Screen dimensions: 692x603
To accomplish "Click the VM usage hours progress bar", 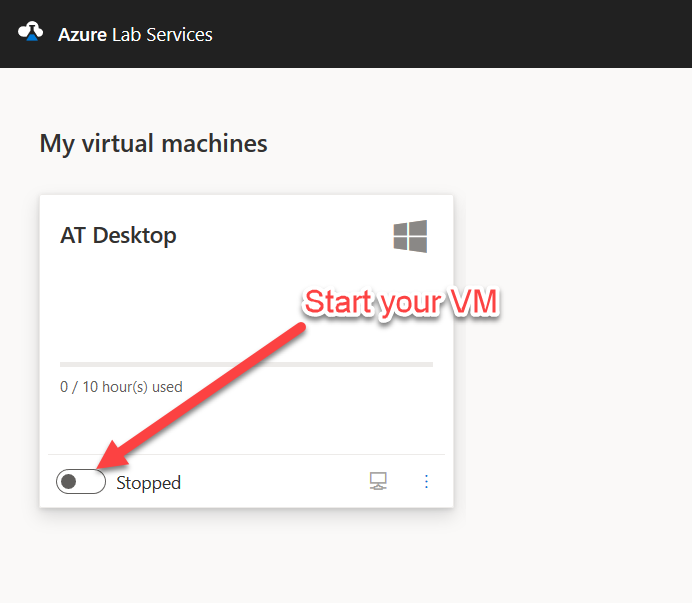I will 246,364.
